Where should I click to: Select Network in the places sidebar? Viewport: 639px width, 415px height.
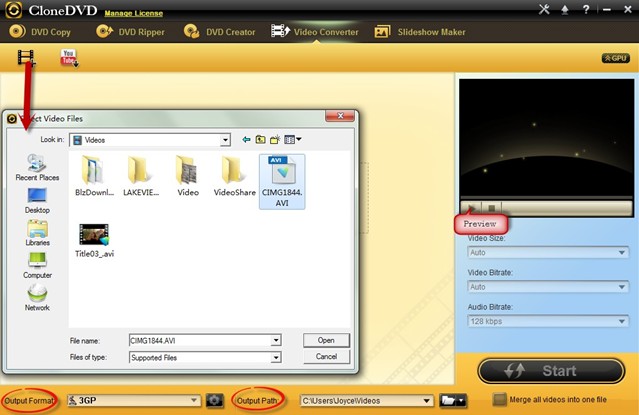37,298
